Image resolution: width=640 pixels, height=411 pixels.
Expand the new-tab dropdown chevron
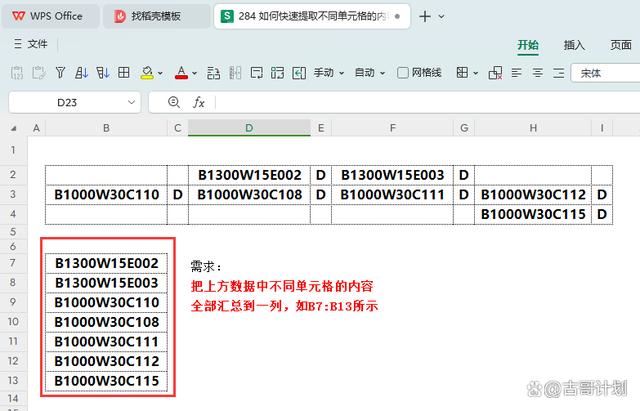[x=441, y=17]
